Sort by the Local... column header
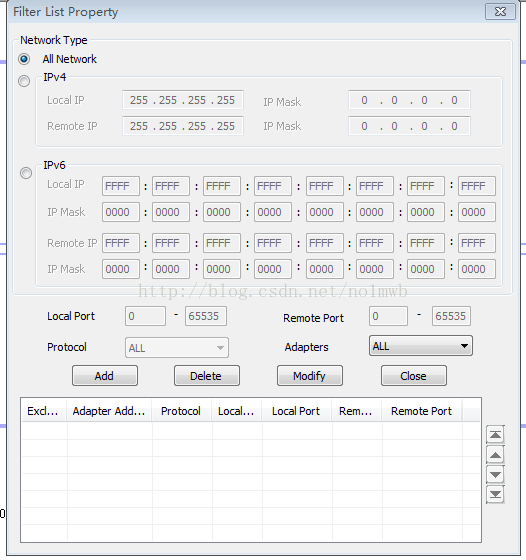Viewport: 526px width, 560px height. [237, 411]
